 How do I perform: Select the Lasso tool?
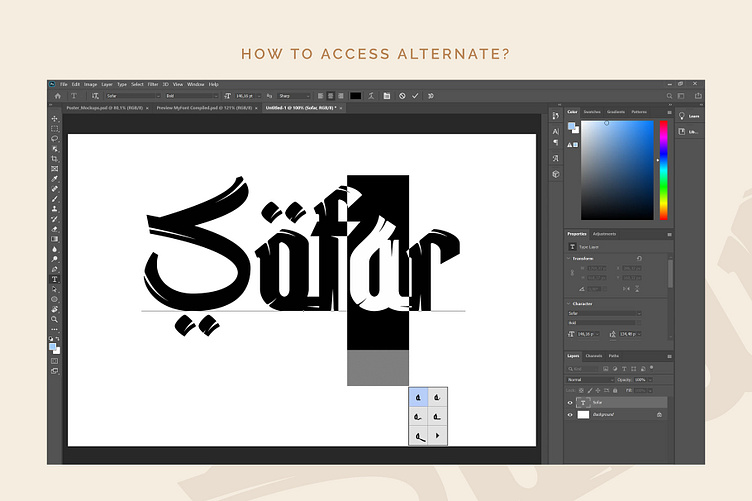(x=55, y=139)
